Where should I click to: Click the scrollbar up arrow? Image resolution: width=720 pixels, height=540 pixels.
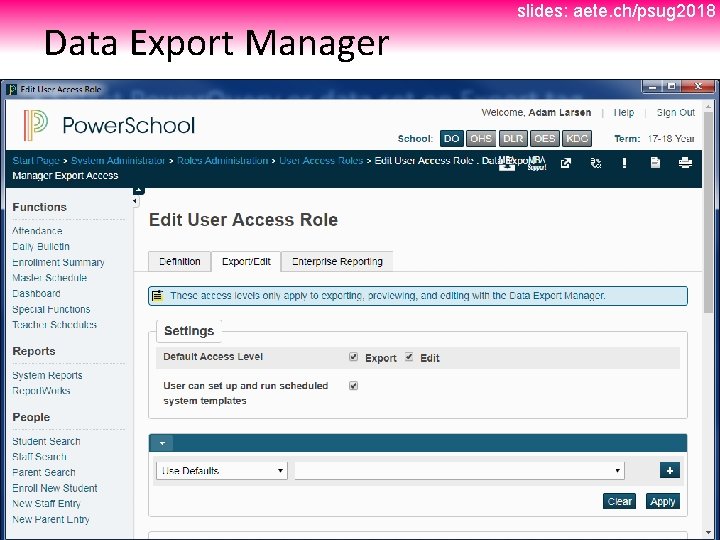click(708, 107)
